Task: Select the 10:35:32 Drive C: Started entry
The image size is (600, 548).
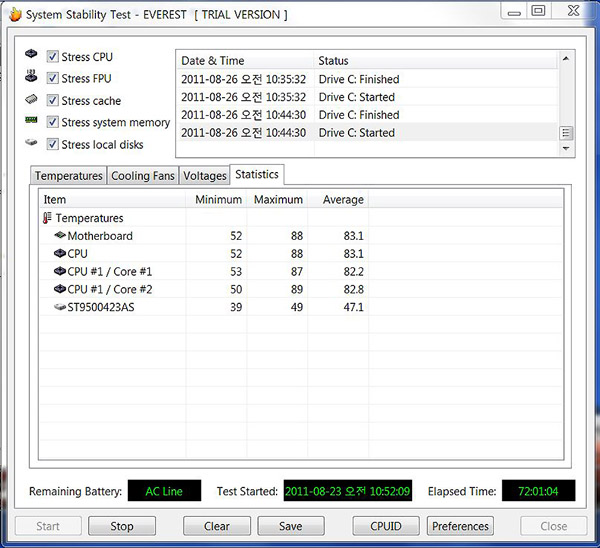Action: (x=367, y=97)
